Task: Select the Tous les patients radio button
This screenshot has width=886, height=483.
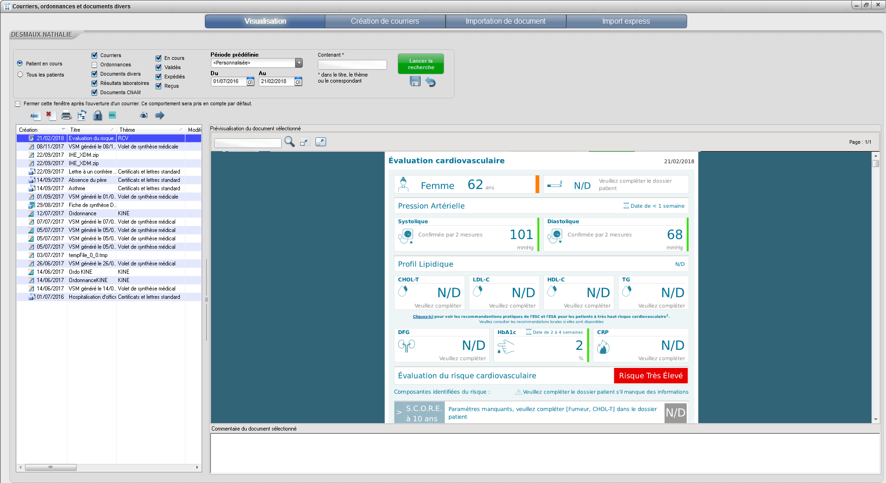Action: pyautogui.click(x=20, y=74)
